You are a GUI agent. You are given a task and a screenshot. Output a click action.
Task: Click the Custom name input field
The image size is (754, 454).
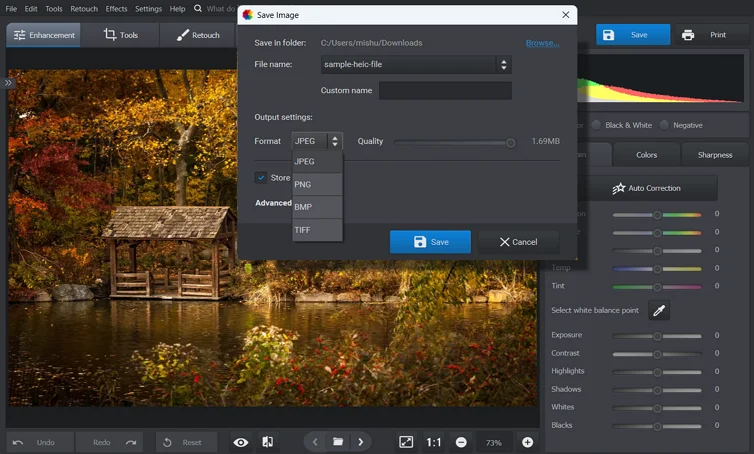[445, 90]
